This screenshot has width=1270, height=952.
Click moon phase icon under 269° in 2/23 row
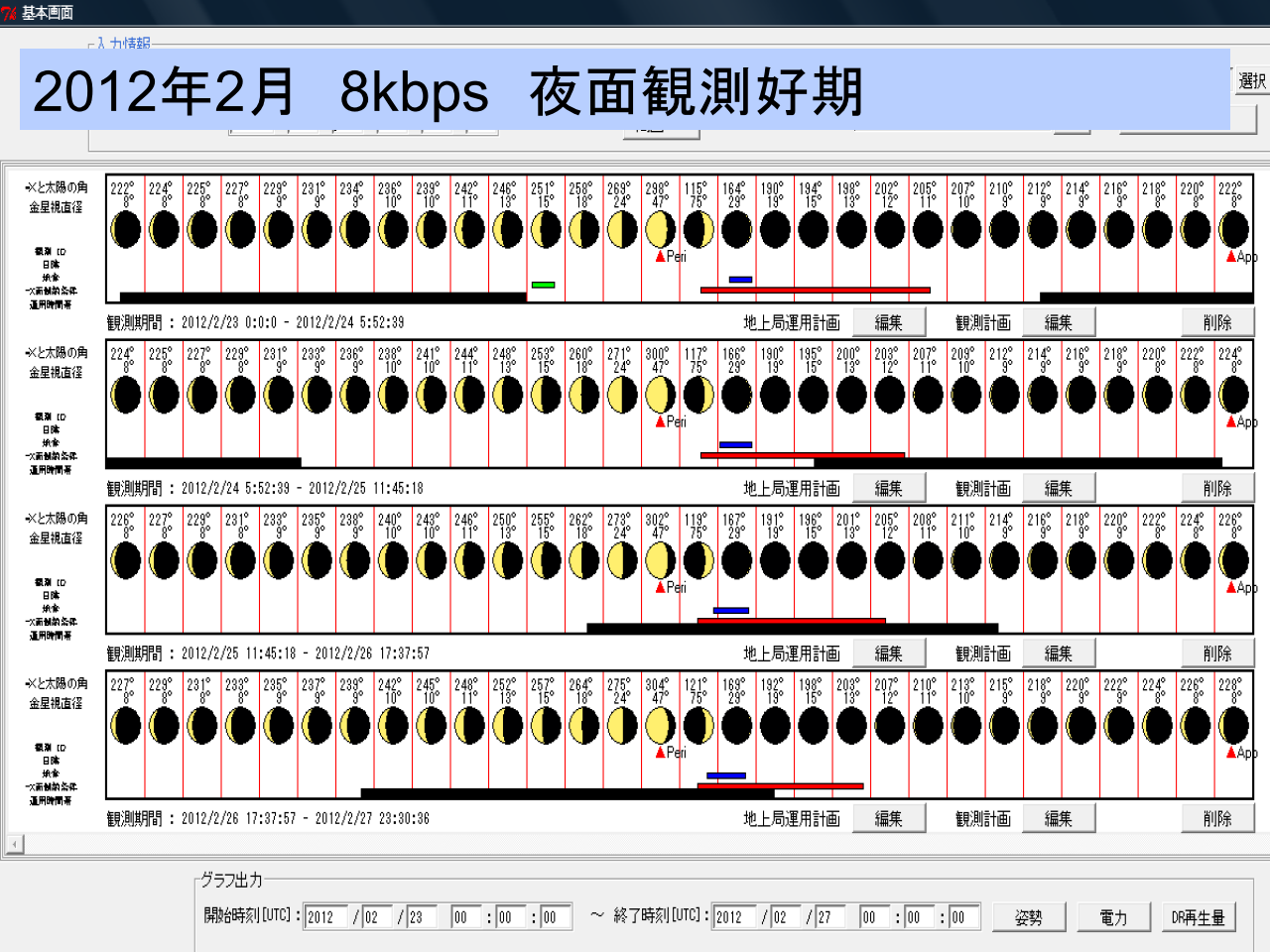[x=621, y=230]
